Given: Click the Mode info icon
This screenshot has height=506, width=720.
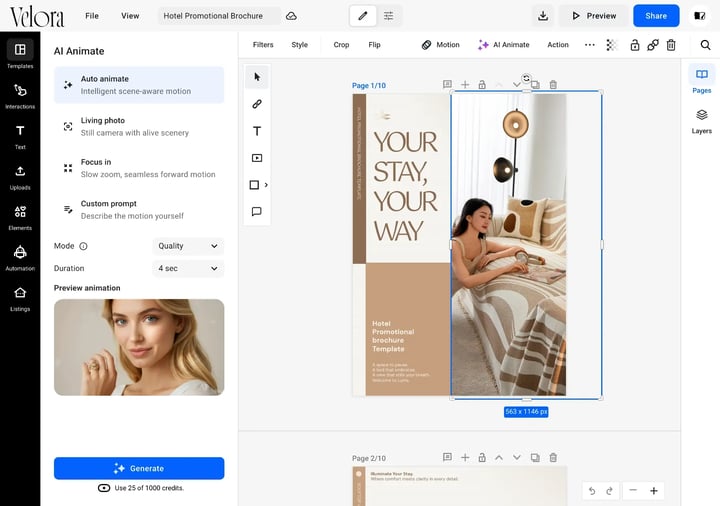Looking at the screenshot, I should [x=83, y=246].
